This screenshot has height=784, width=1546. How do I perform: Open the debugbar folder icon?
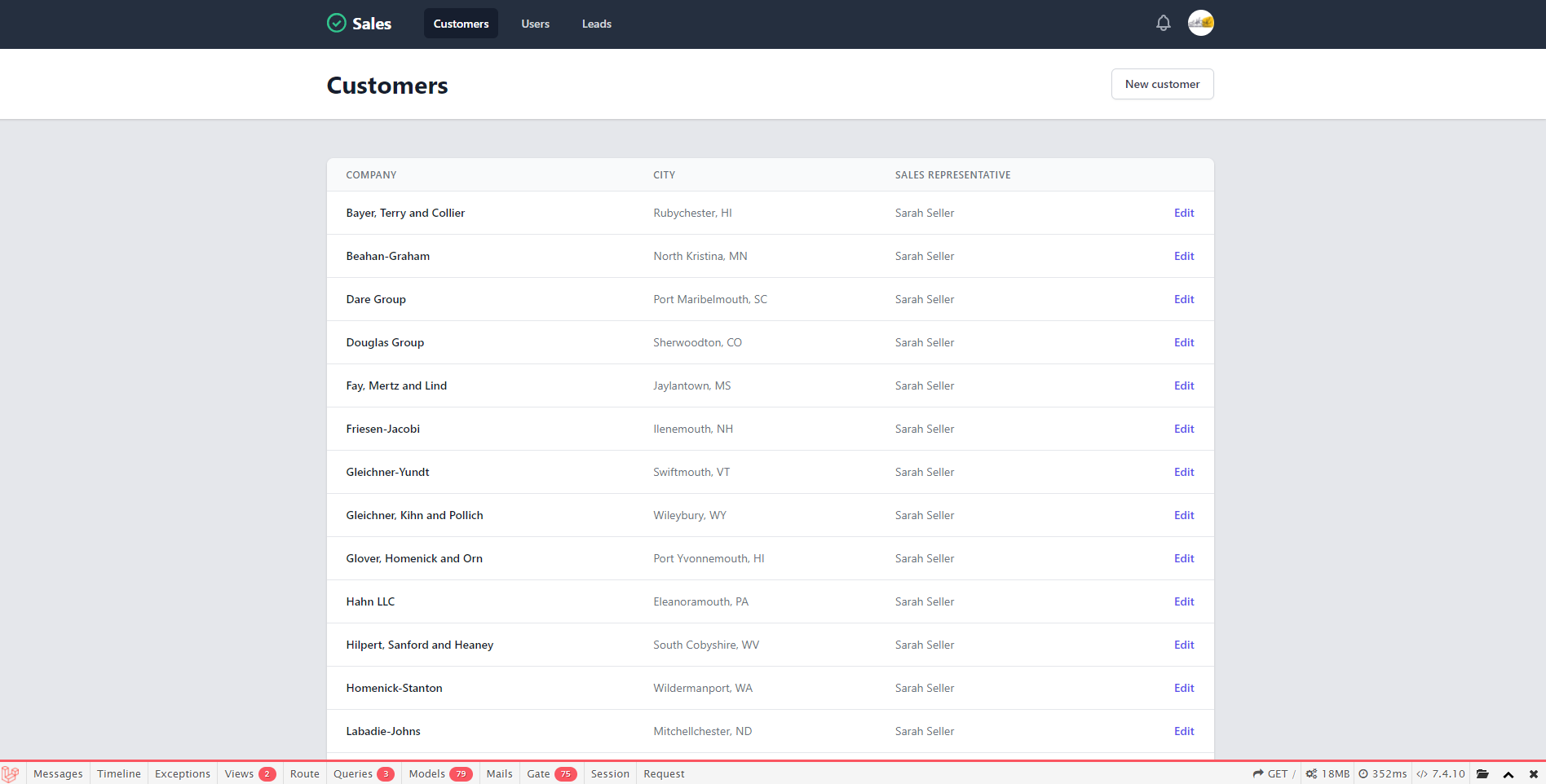coord(1482,773)
